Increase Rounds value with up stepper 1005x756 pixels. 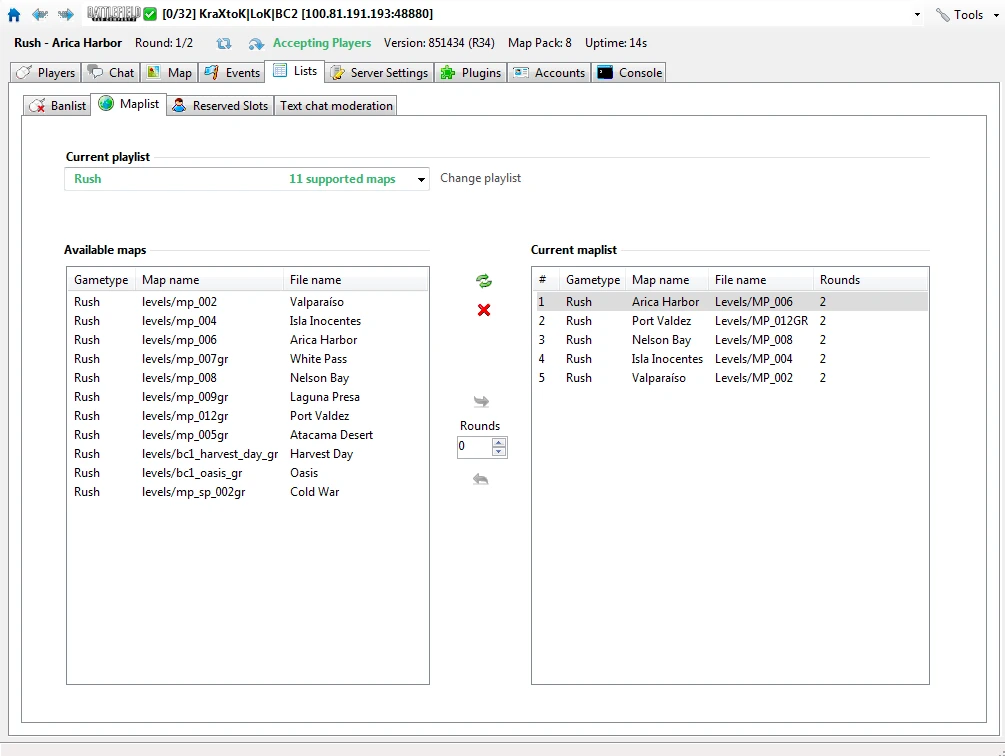(499, 442)
